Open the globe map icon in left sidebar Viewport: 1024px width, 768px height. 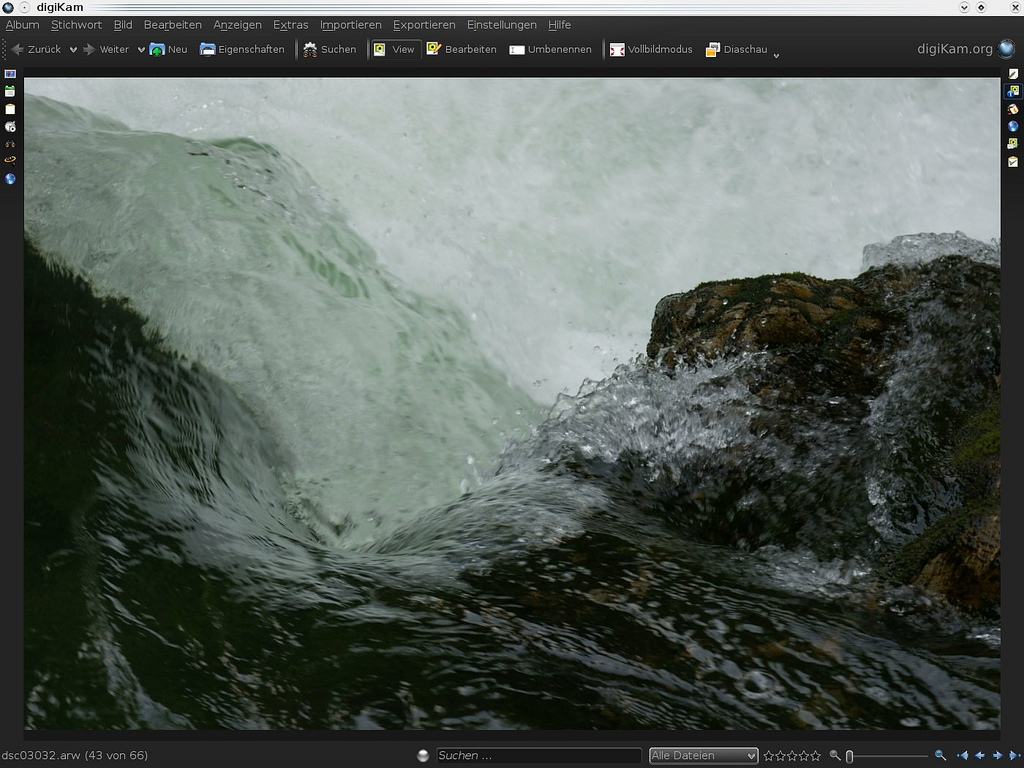click(x=10, y=179)
